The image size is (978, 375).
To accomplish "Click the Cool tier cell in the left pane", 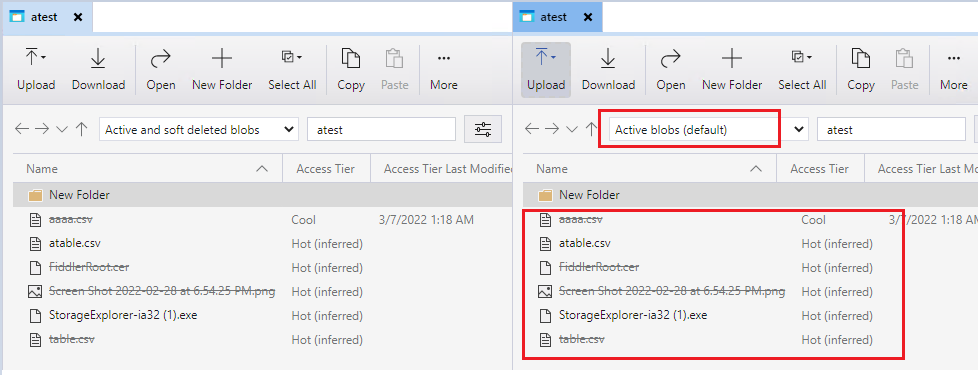I will click(x=304, y=220).
